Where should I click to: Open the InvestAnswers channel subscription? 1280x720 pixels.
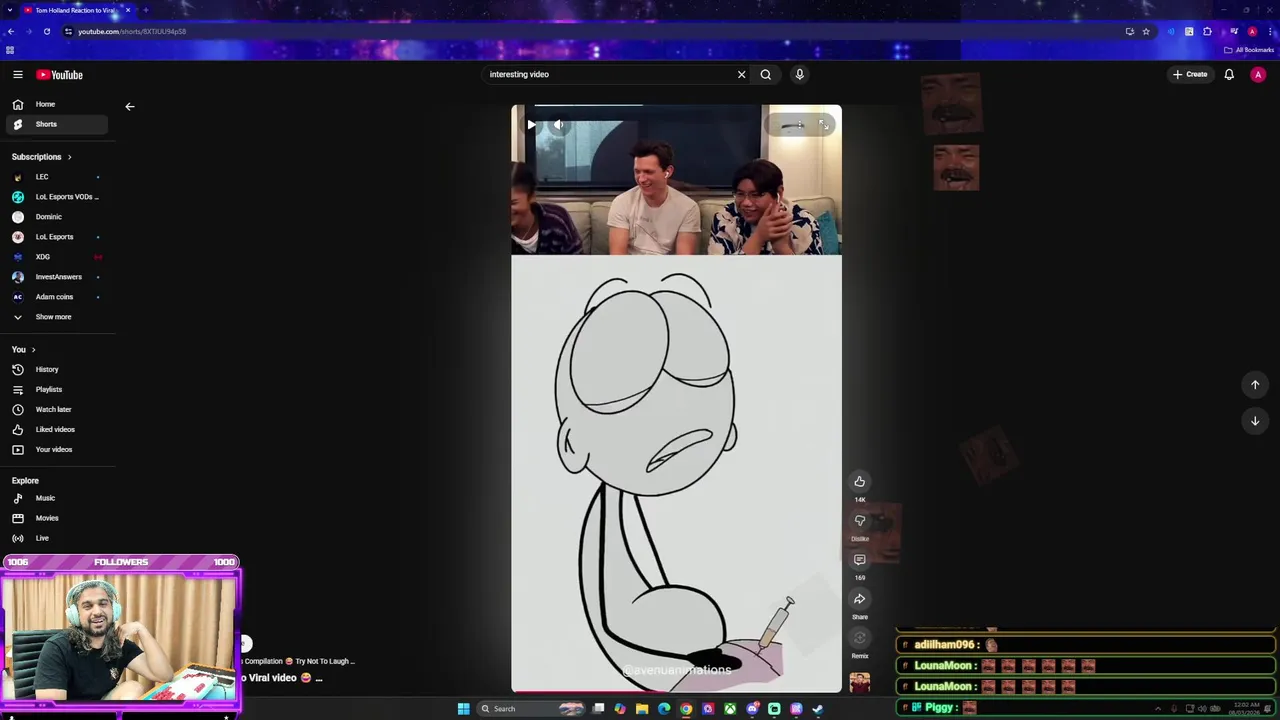pos(57,277)
